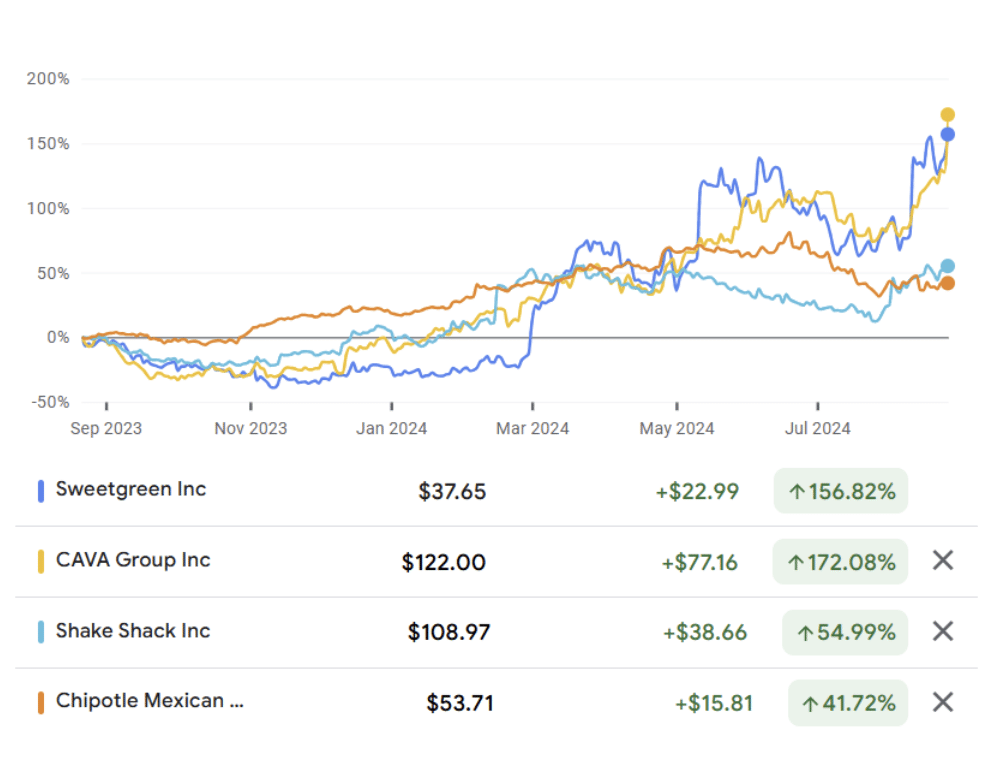Screen dimensions: 996x770
Task: Click the Shake Shack light-blue color marker
Action: click(x=41, y=632)
